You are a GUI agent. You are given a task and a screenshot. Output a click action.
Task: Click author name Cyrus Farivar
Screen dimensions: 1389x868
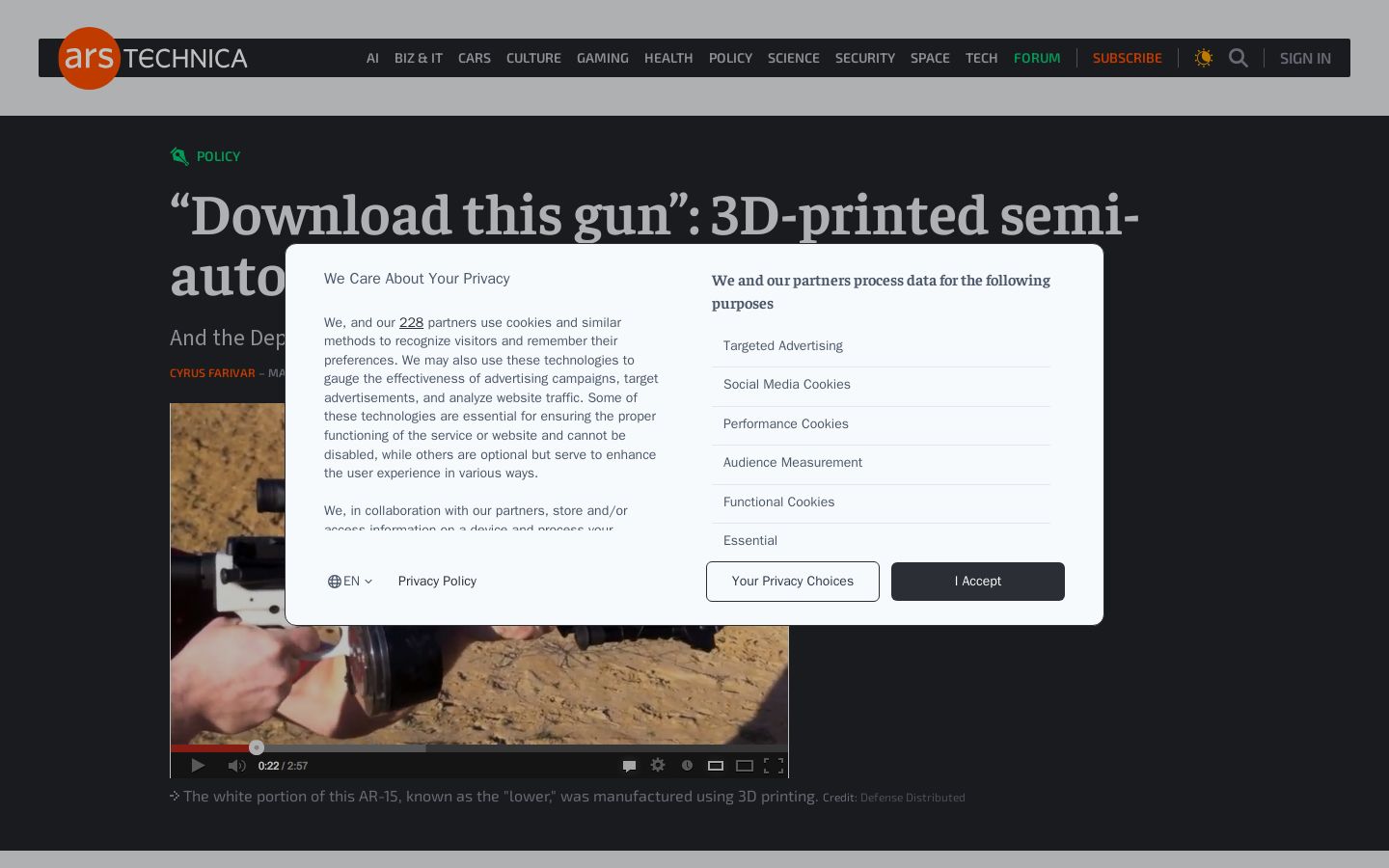click(212, 373)
